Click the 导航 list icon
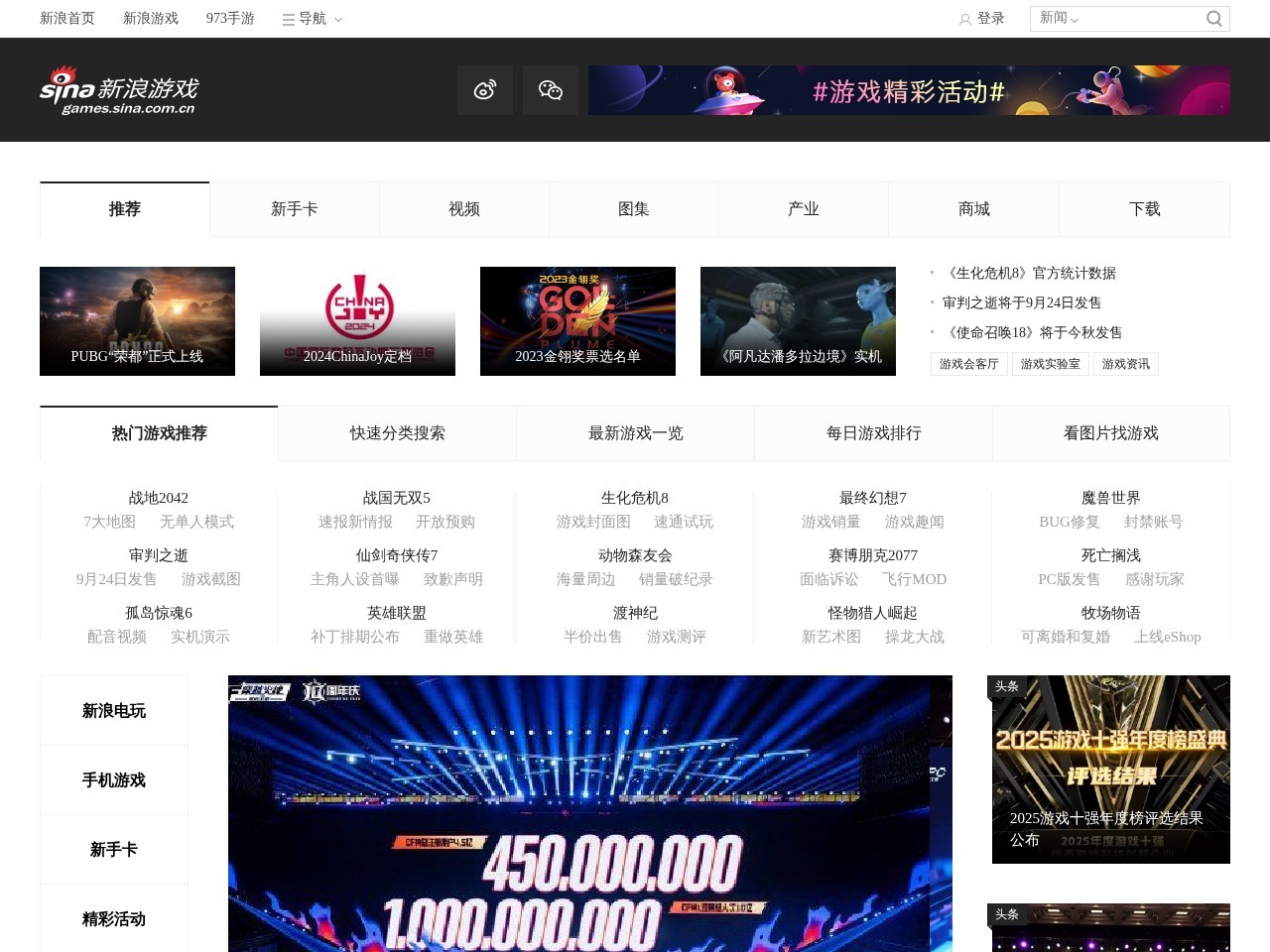 click(289, 19)
